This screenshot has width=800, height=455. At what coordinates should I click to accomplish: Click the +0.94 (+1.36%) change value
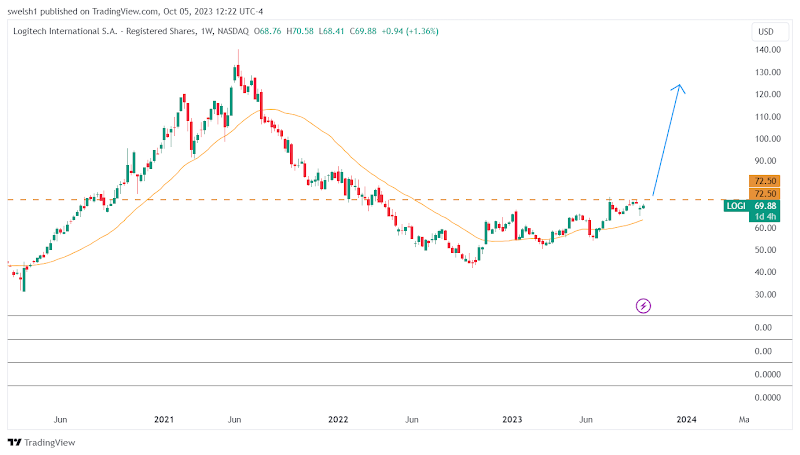click(x=410, y=31)
